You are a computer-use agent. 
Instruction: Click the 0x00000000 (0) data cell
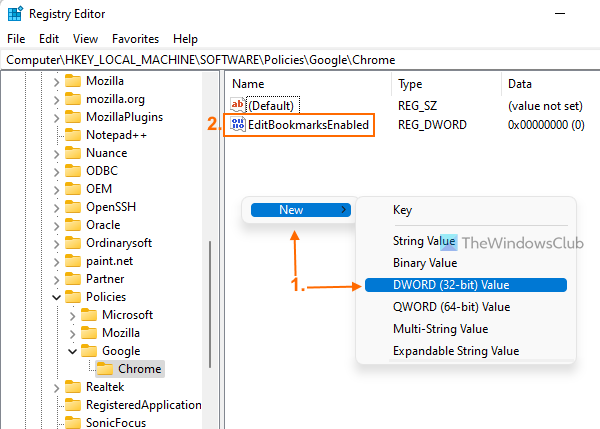[x=546, y=125]
